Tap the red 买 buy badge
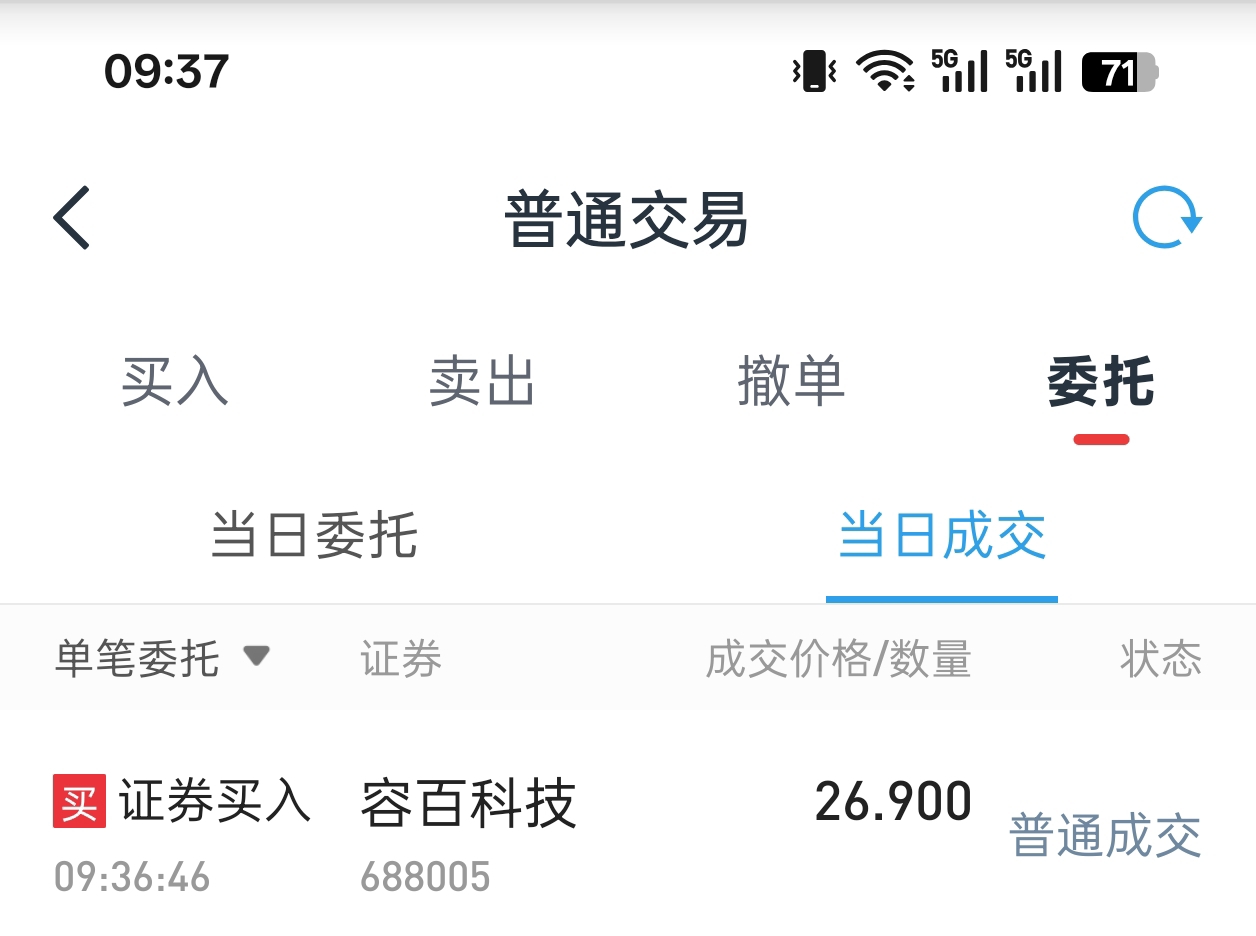The width and height of the screenshot is (1256, 936). [x=79, y=802]
